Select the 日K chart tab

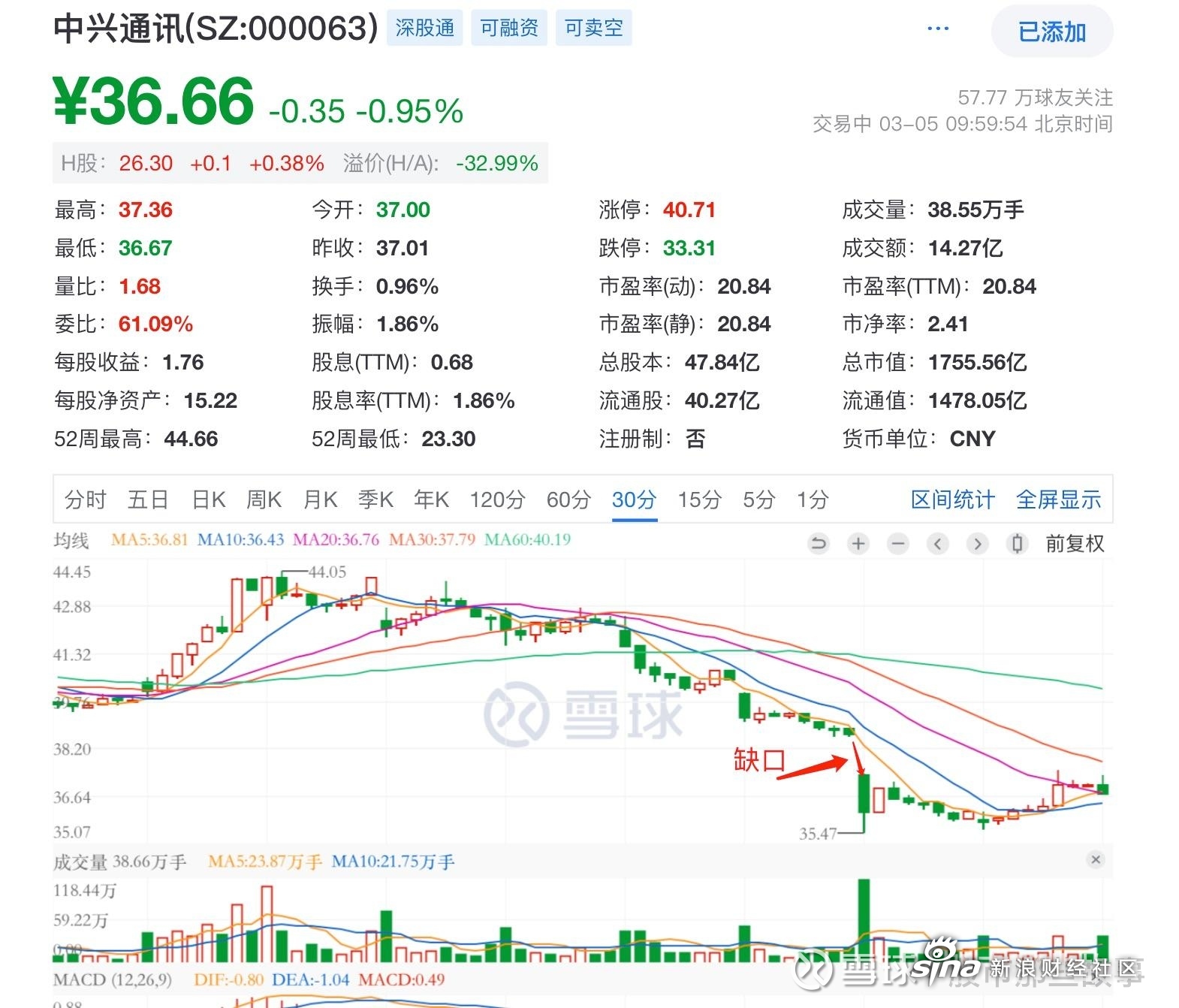(209, 499)
